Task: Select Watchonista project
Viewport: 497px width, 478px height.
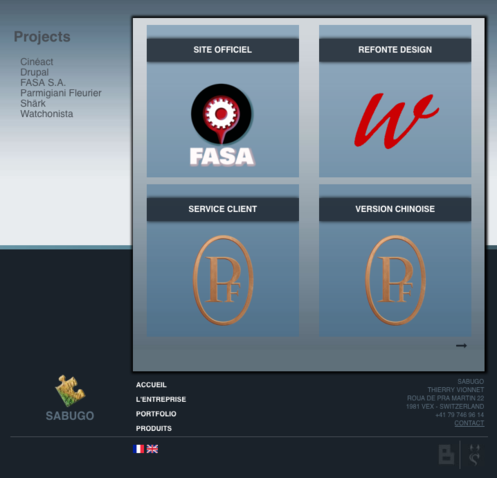Action: click(47, 114)
